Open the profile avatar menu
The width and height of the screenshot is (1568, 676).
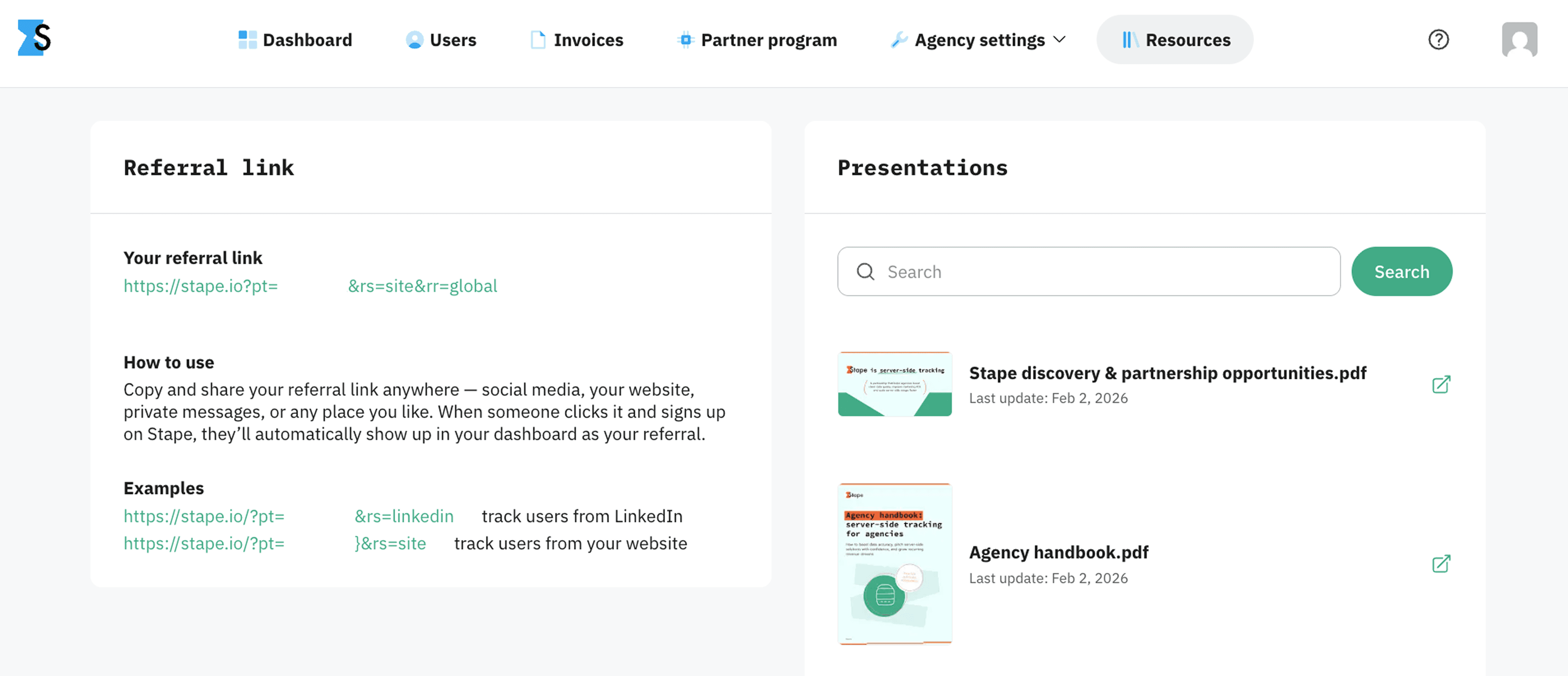(x=1519, y=39)
